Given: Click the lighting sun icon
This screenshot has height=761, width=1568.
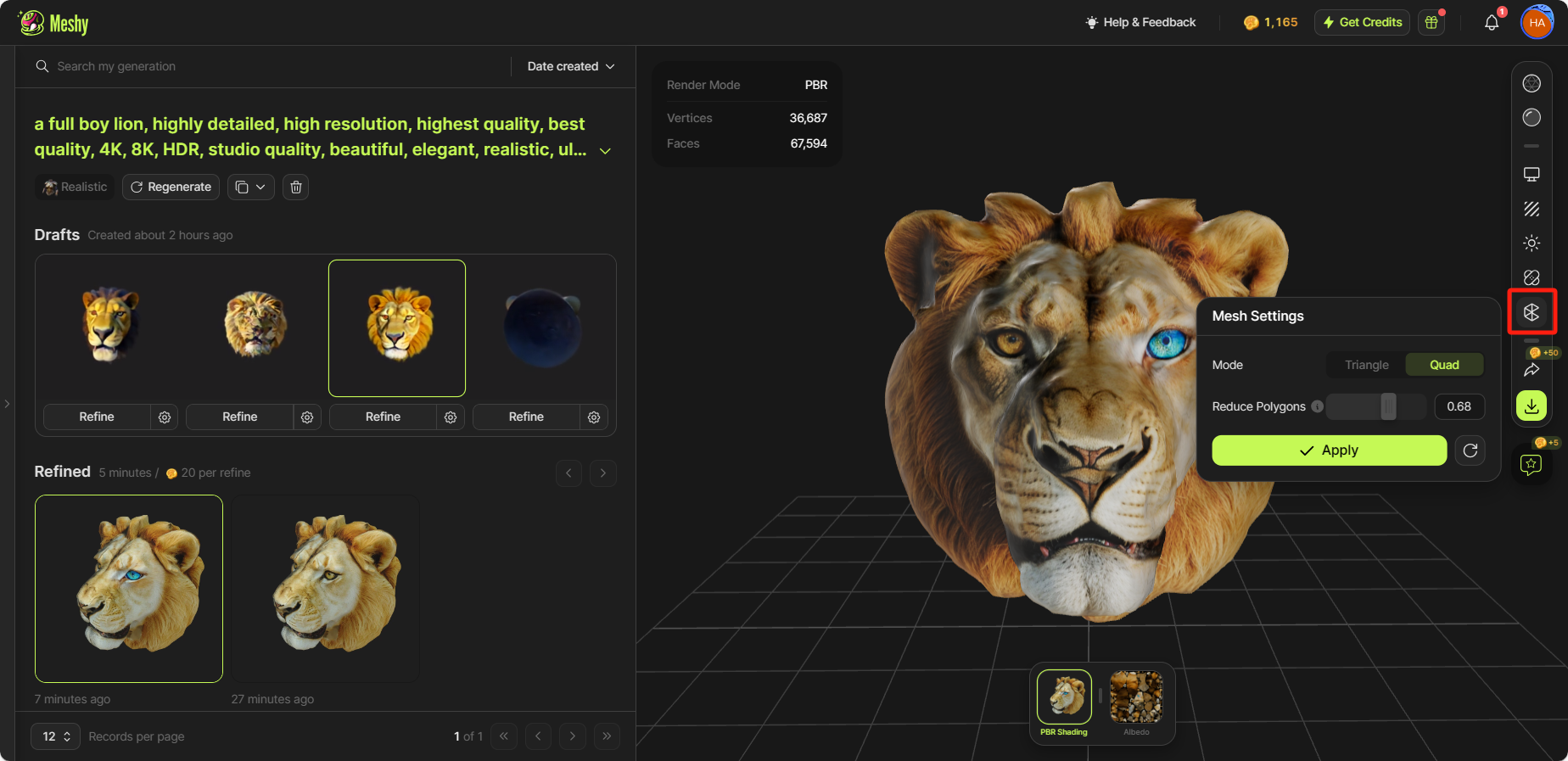Looking at the screenshot, I should coord(1531,243).
